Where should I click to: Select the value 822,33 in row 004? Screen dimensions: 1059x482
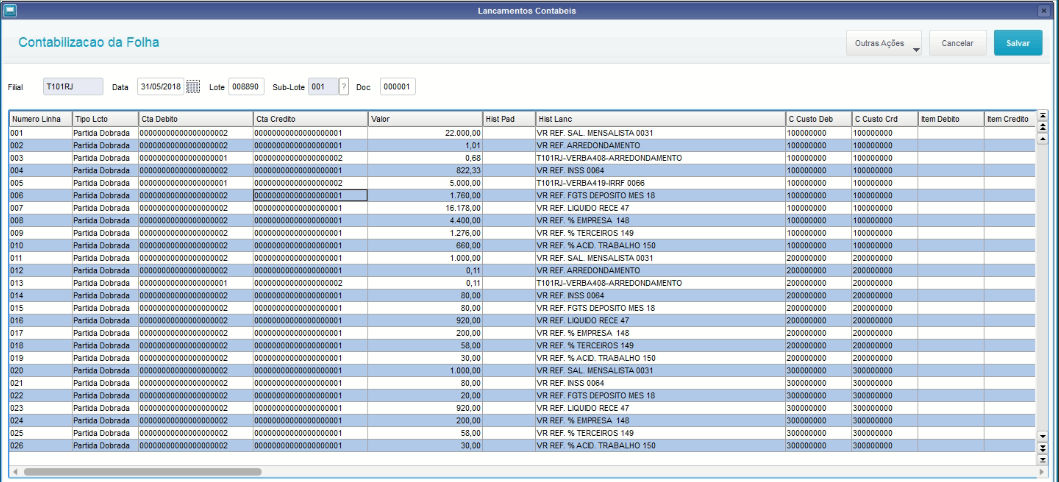coord(425,170)
